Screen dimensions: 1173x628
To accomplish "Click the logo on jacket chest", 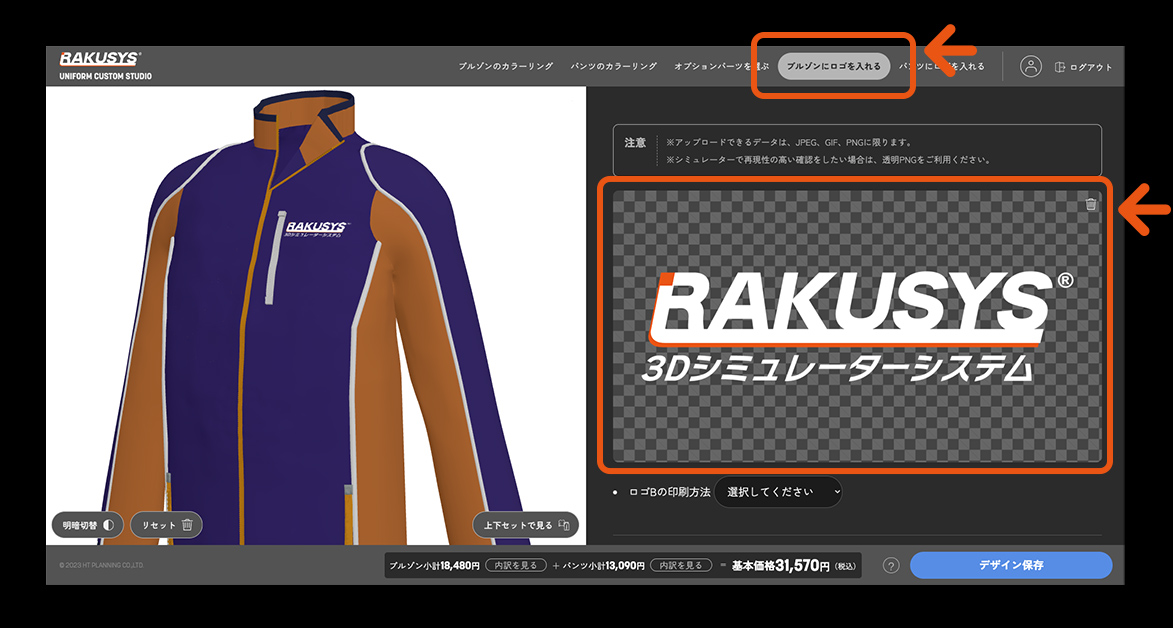I will coord(315,232).
